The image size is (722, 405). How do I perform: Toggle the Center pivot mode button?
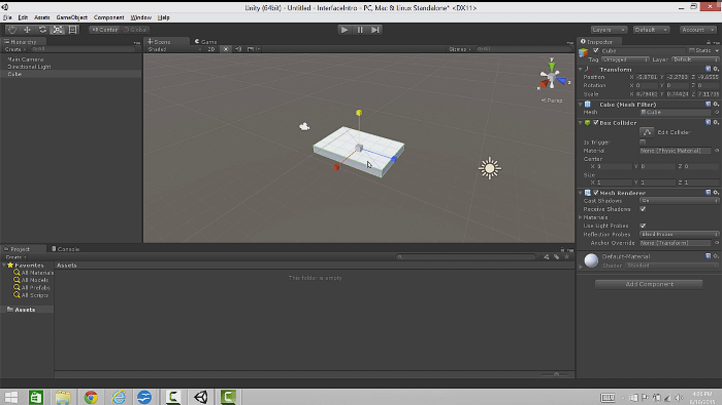(105, 29)
